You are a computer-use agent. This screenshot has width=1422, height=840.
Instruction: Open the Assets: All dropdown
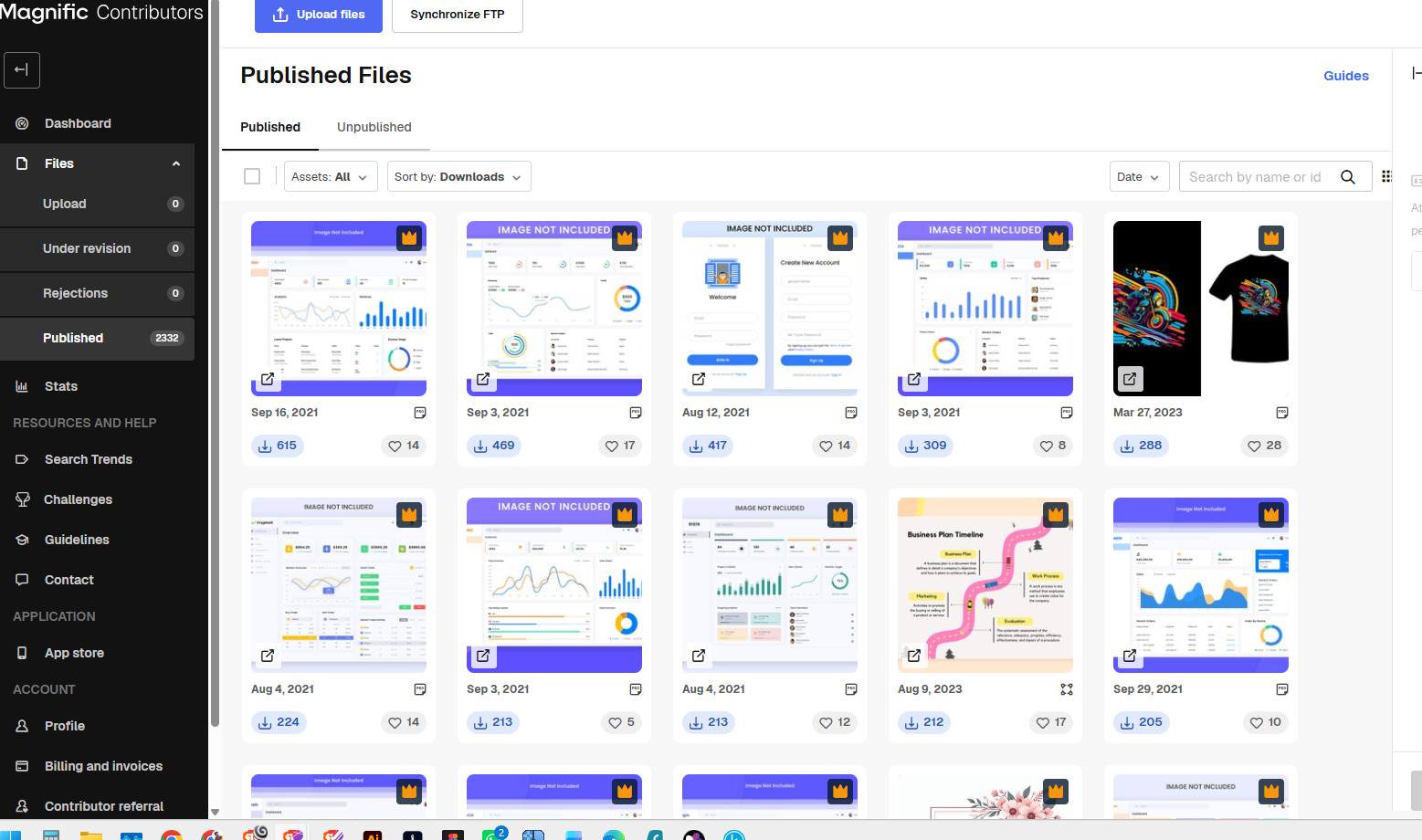pyautogui.click(x=331, y=176)
